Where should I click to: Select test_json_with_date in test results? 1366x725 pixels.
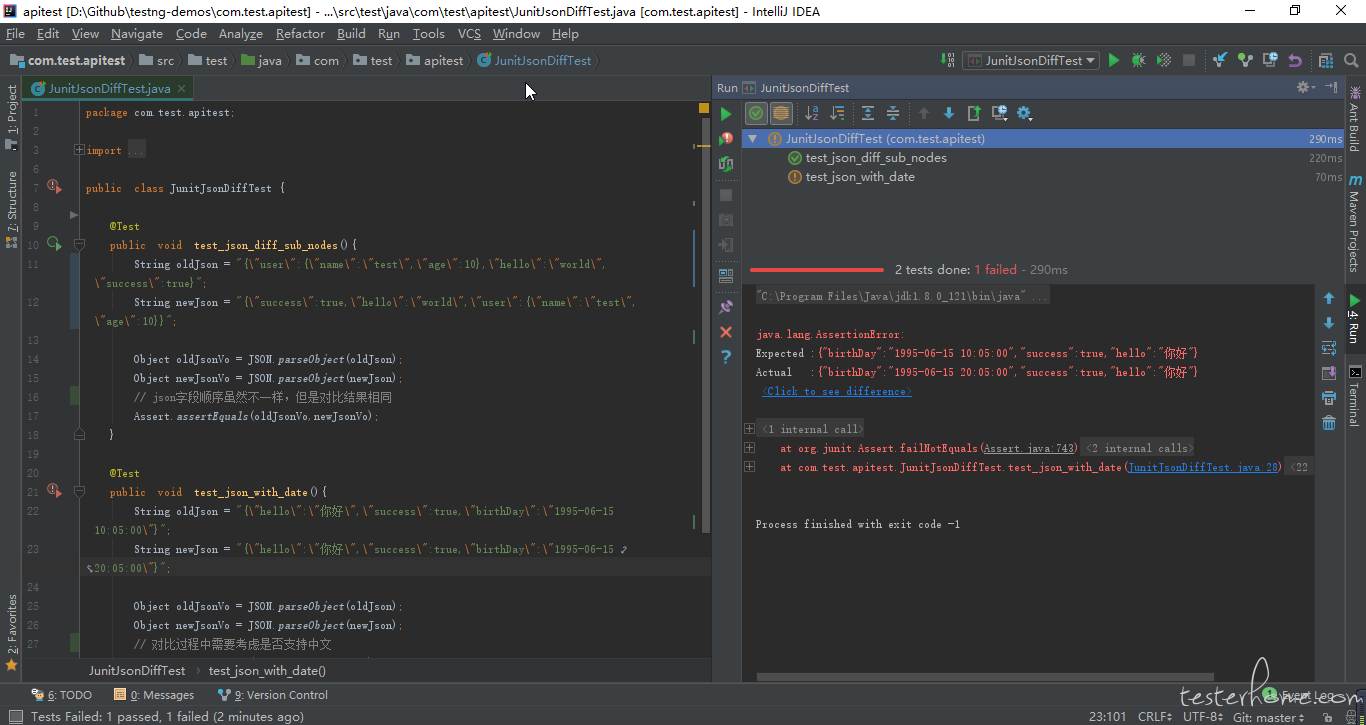point(860,177)
